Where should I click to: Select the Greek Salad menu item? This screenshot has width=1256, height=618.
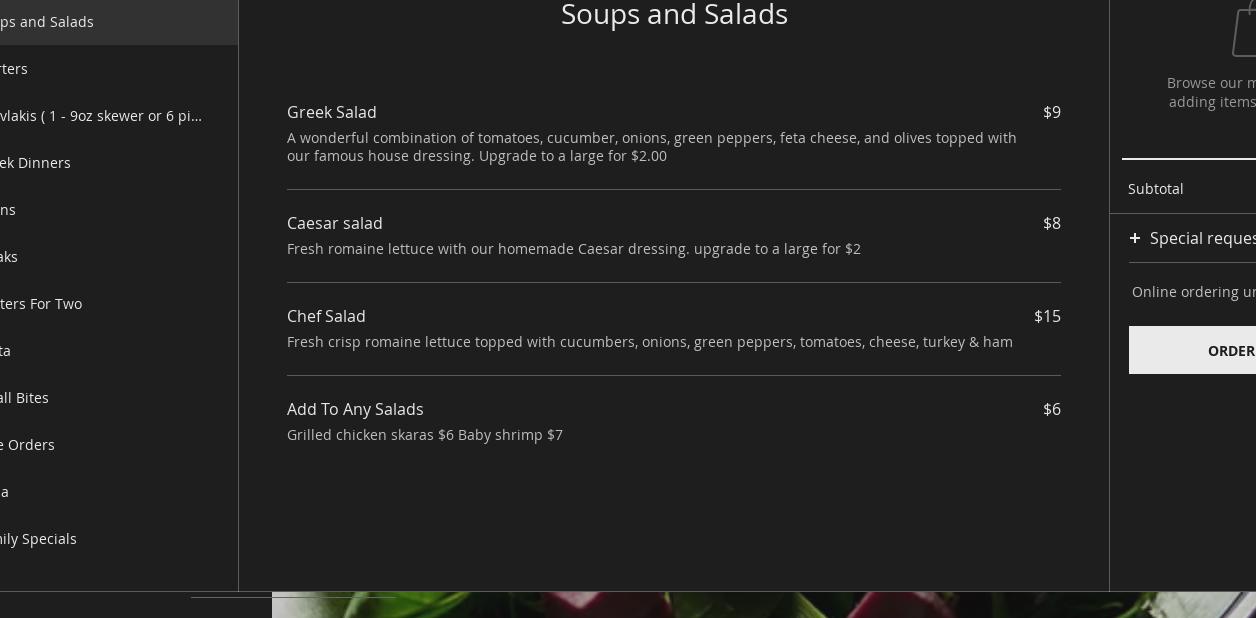332,112
